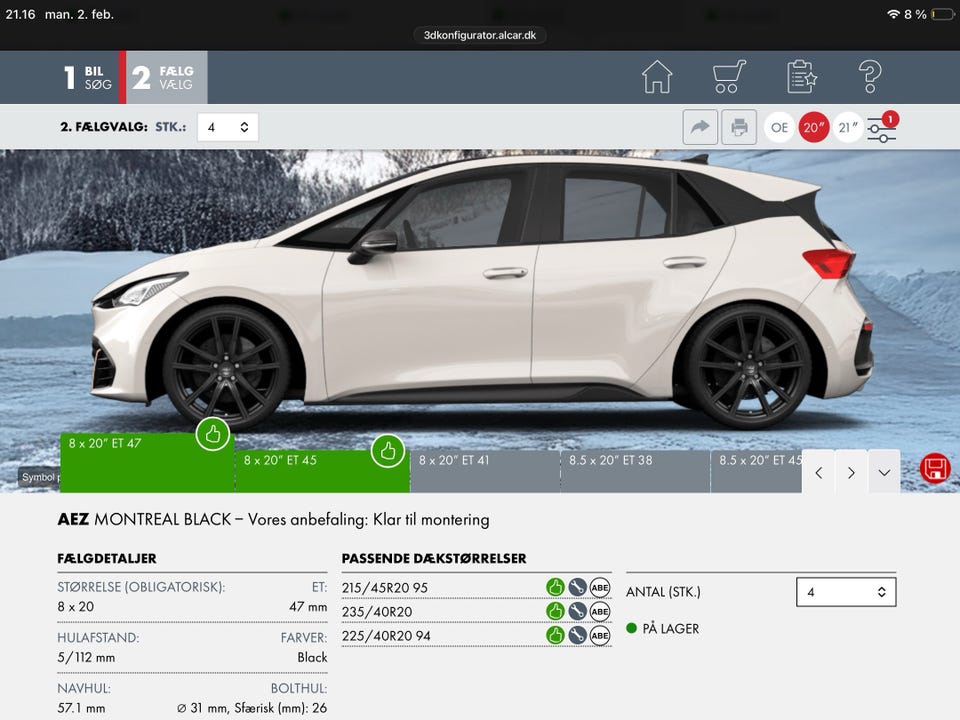This screenshot has width=960, height=720.
Task: Print the wheel configuration
Action: (x=739, y=127)
